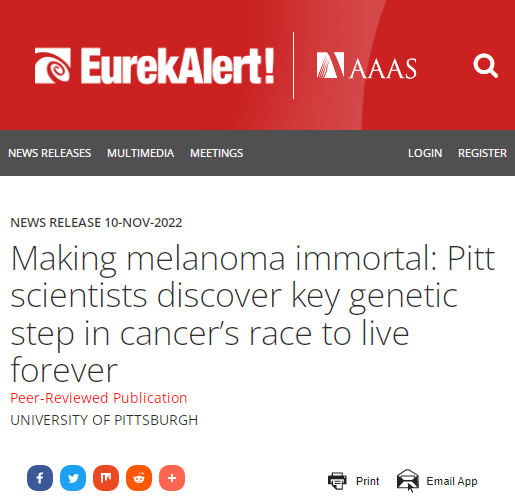Image resolution: width=515 pixels, height=500 pixels.
Task: Open the search magnifying glass icon
Action: 485,66
